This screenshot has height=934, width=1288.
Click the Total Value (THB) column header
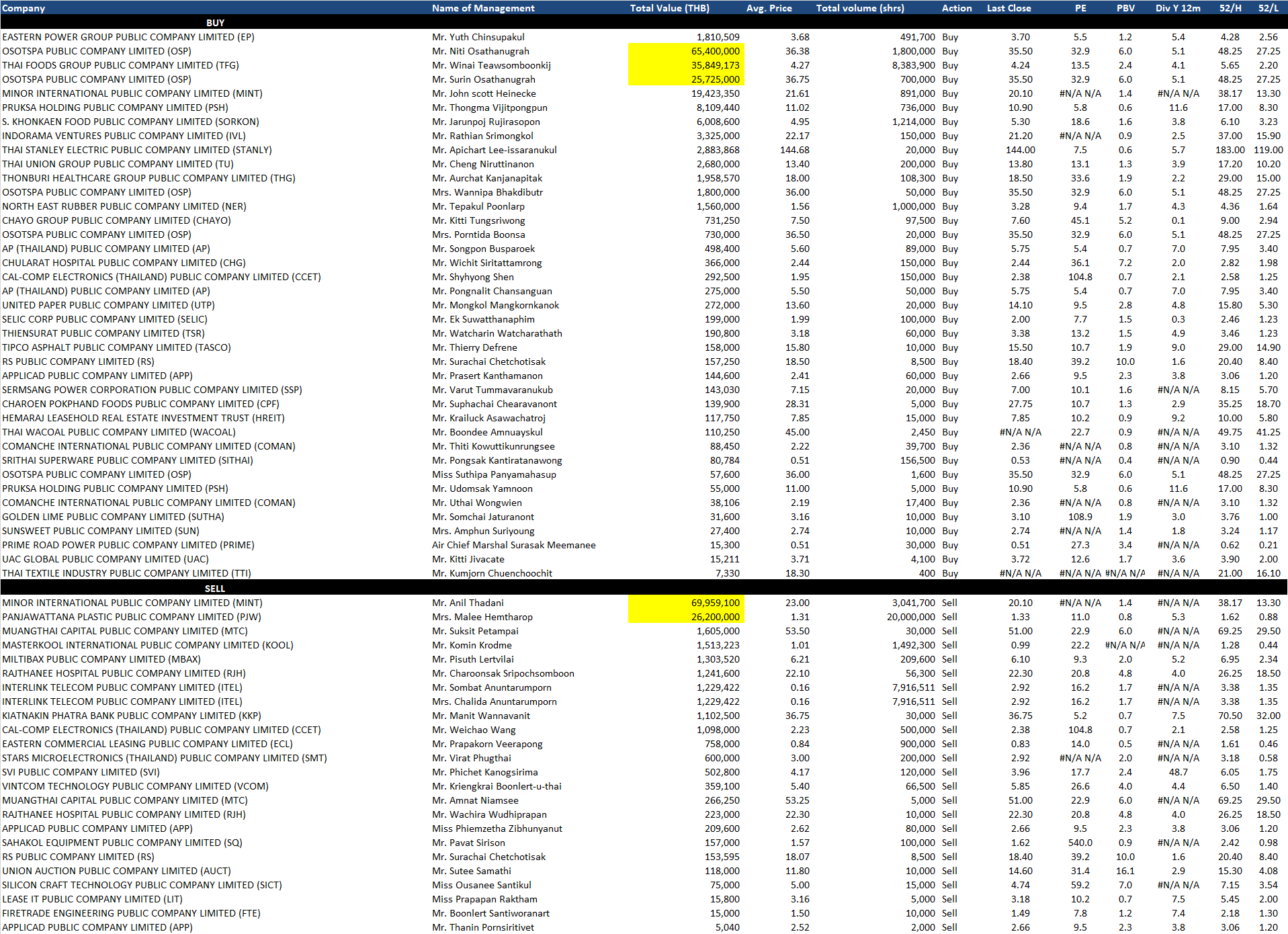point(669,8)
